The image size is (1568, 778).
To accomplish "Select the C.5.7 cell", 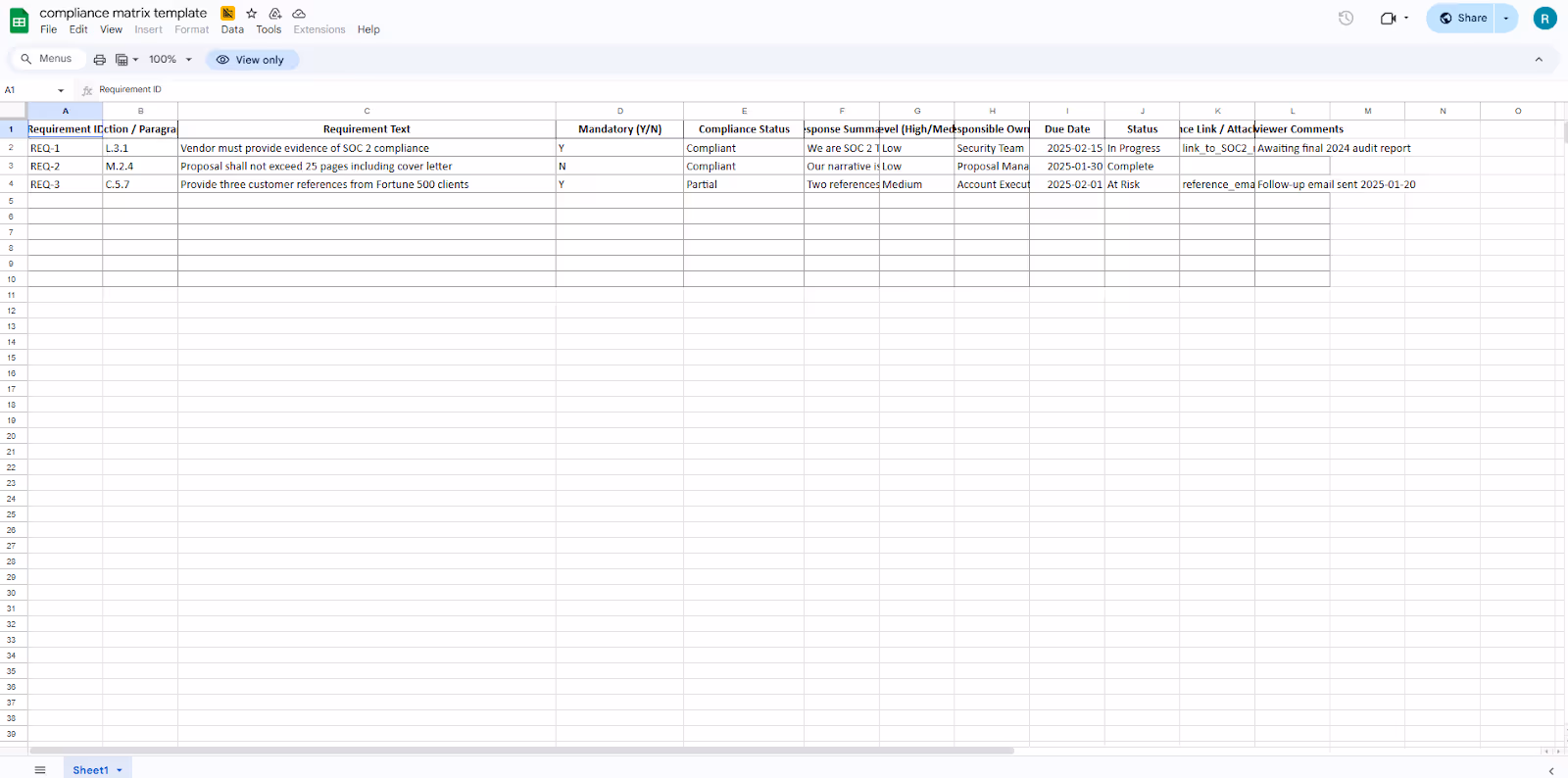I will [140, 184].
